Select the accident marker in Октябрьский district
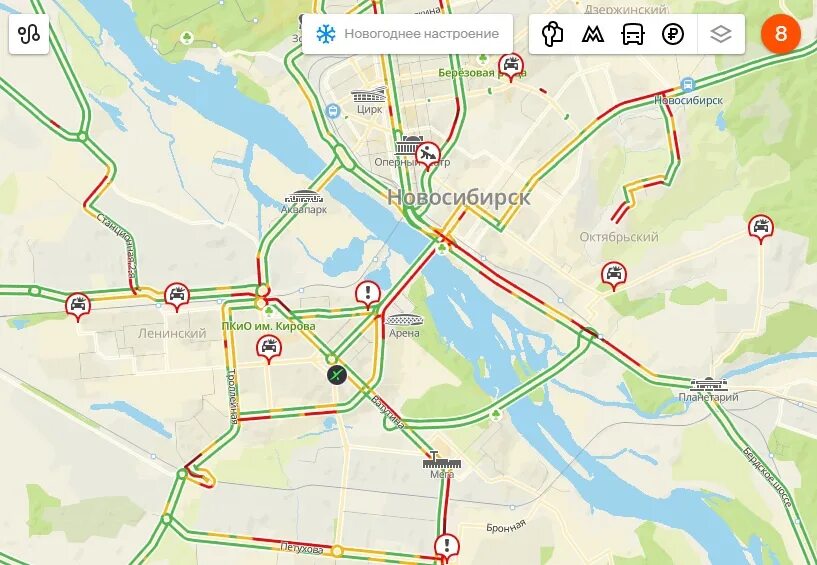The height and width of the screenshot is (565, 817). pos(613,275)
